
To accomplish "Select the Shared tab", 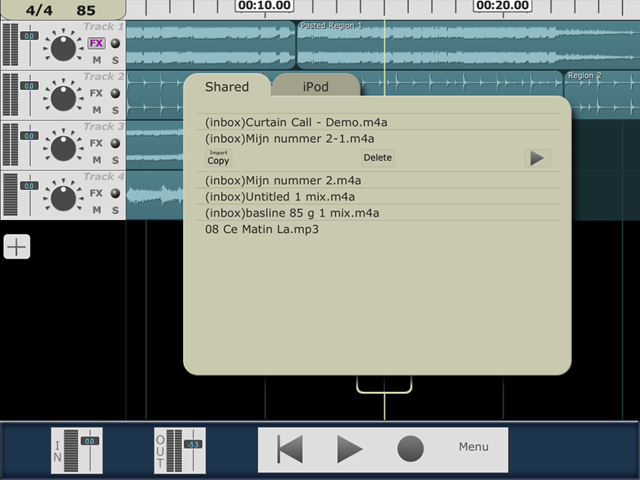I will [227, 87].
